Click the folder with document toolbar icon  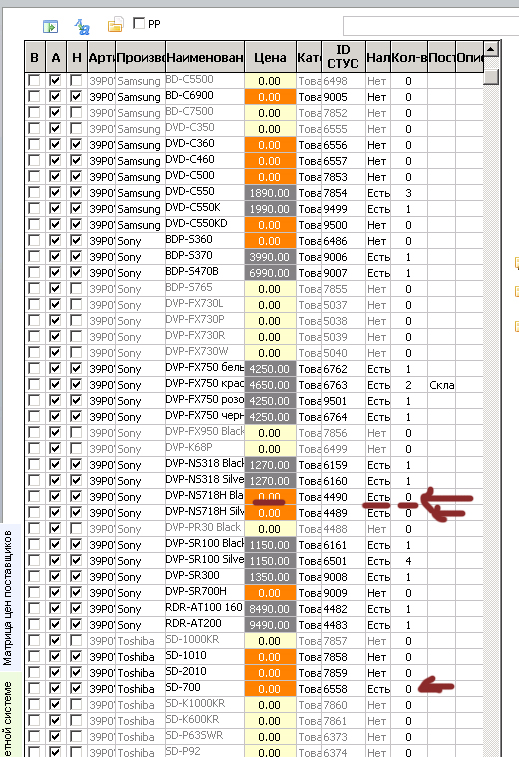pyautogui.click(x=115, y=25)
